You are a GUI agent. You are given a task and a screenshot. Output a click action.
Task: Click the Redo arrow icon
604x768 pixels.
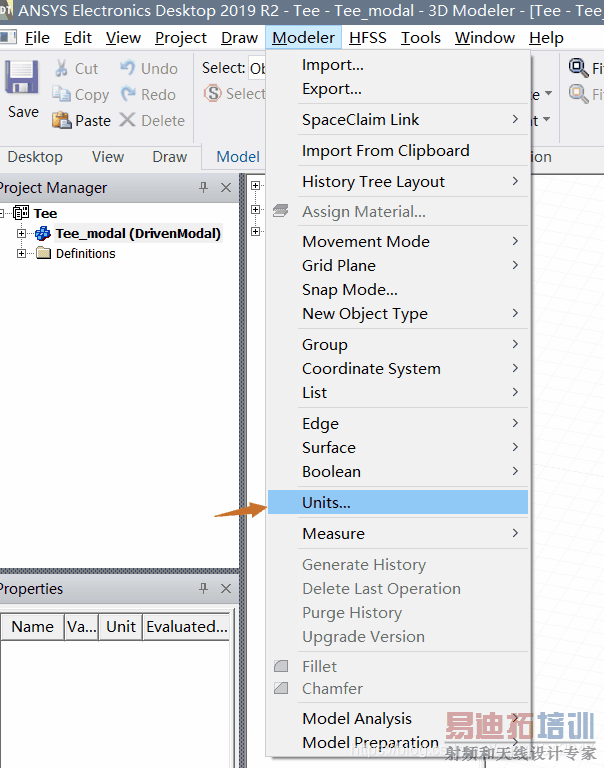pos(128,94)
